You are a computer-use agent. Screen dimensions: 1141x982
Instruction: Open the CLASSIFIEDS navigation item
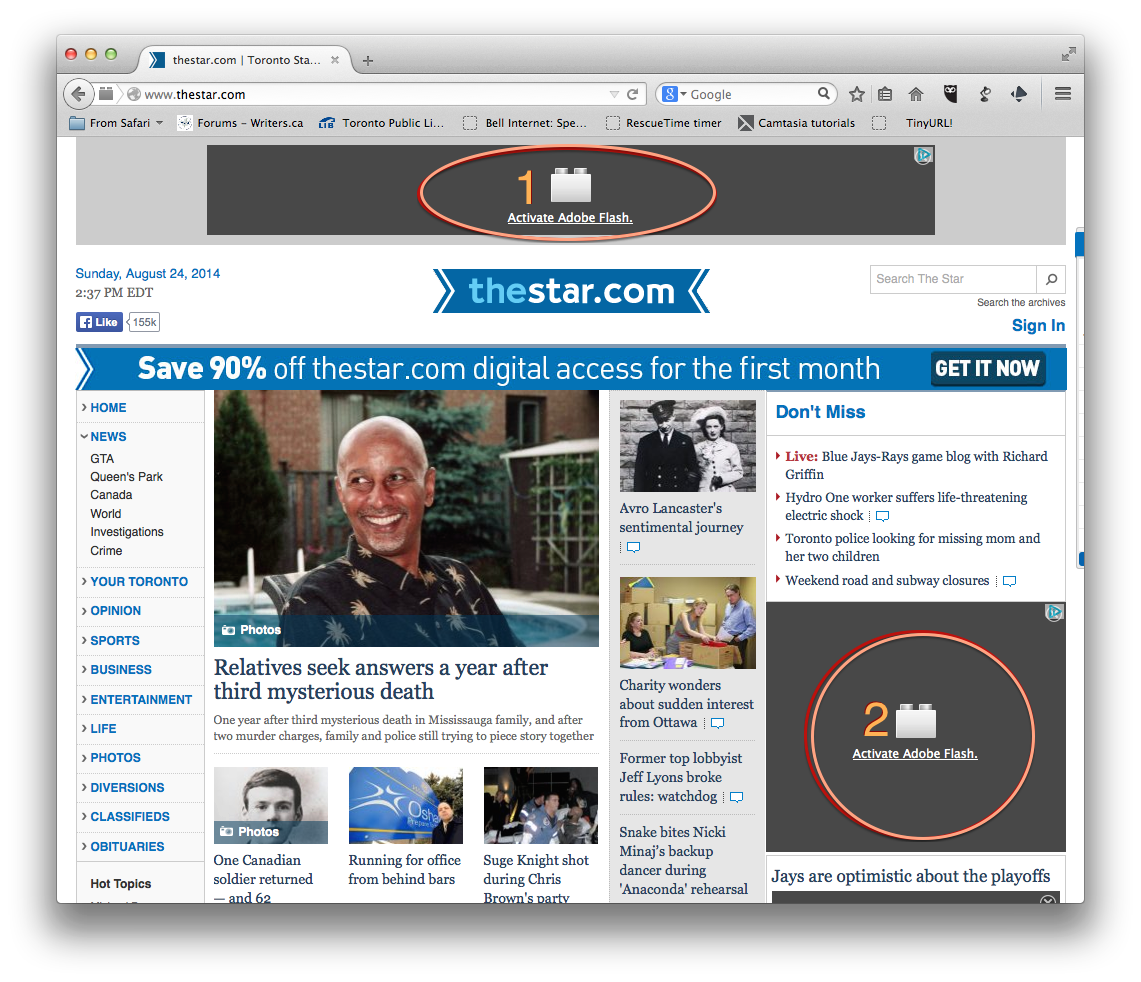click(130, 817)
